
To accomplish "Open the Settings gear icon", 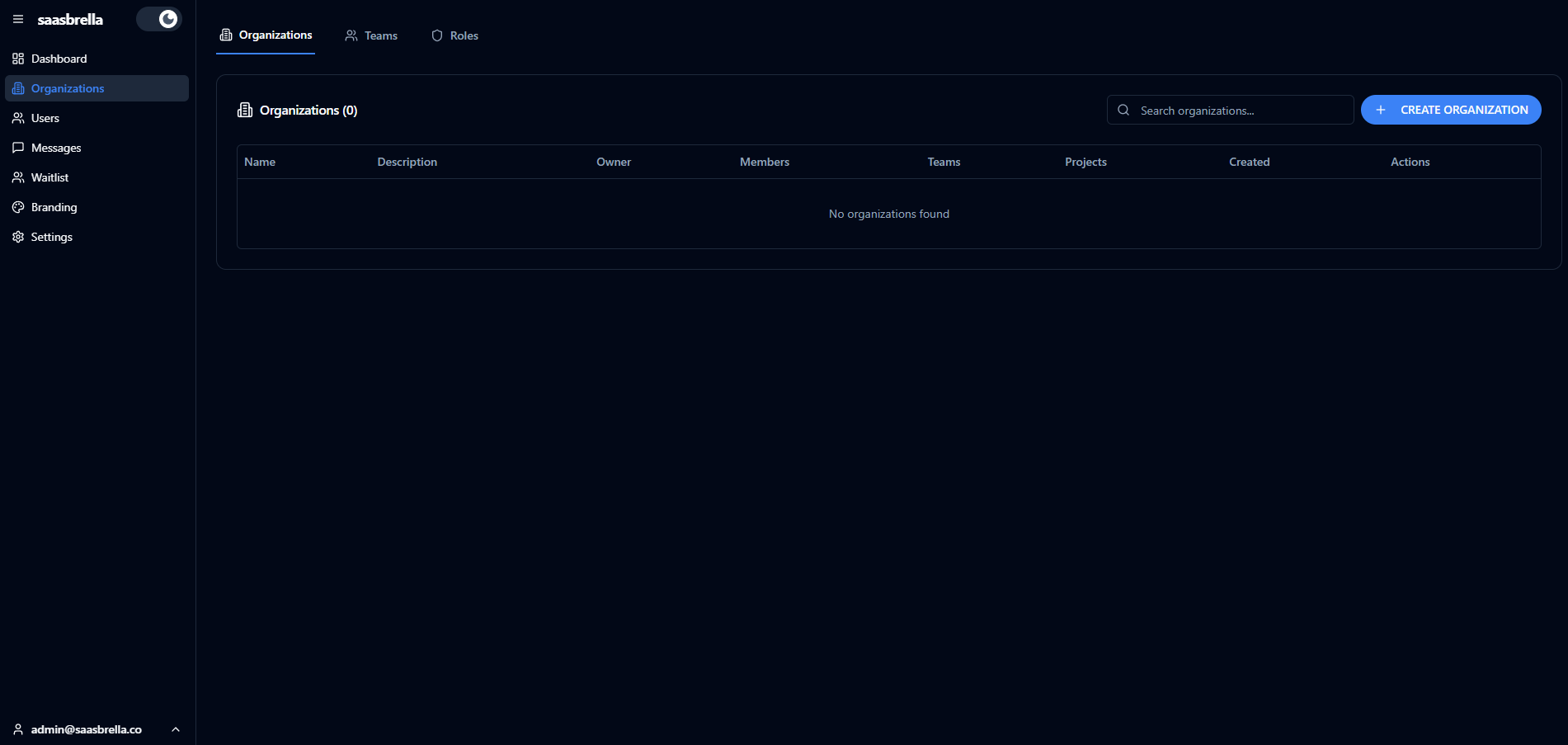I will (18, 237).
